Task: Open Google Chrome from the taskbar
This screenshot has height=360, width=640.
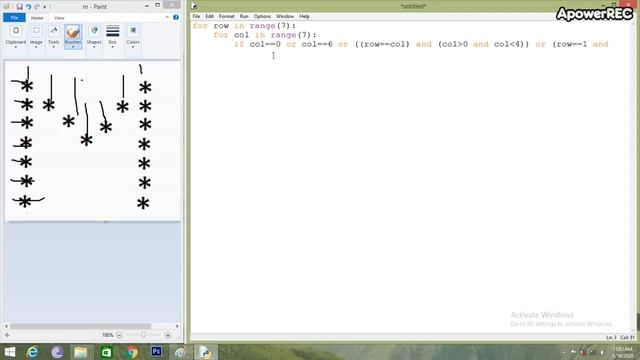Action: 131,352
